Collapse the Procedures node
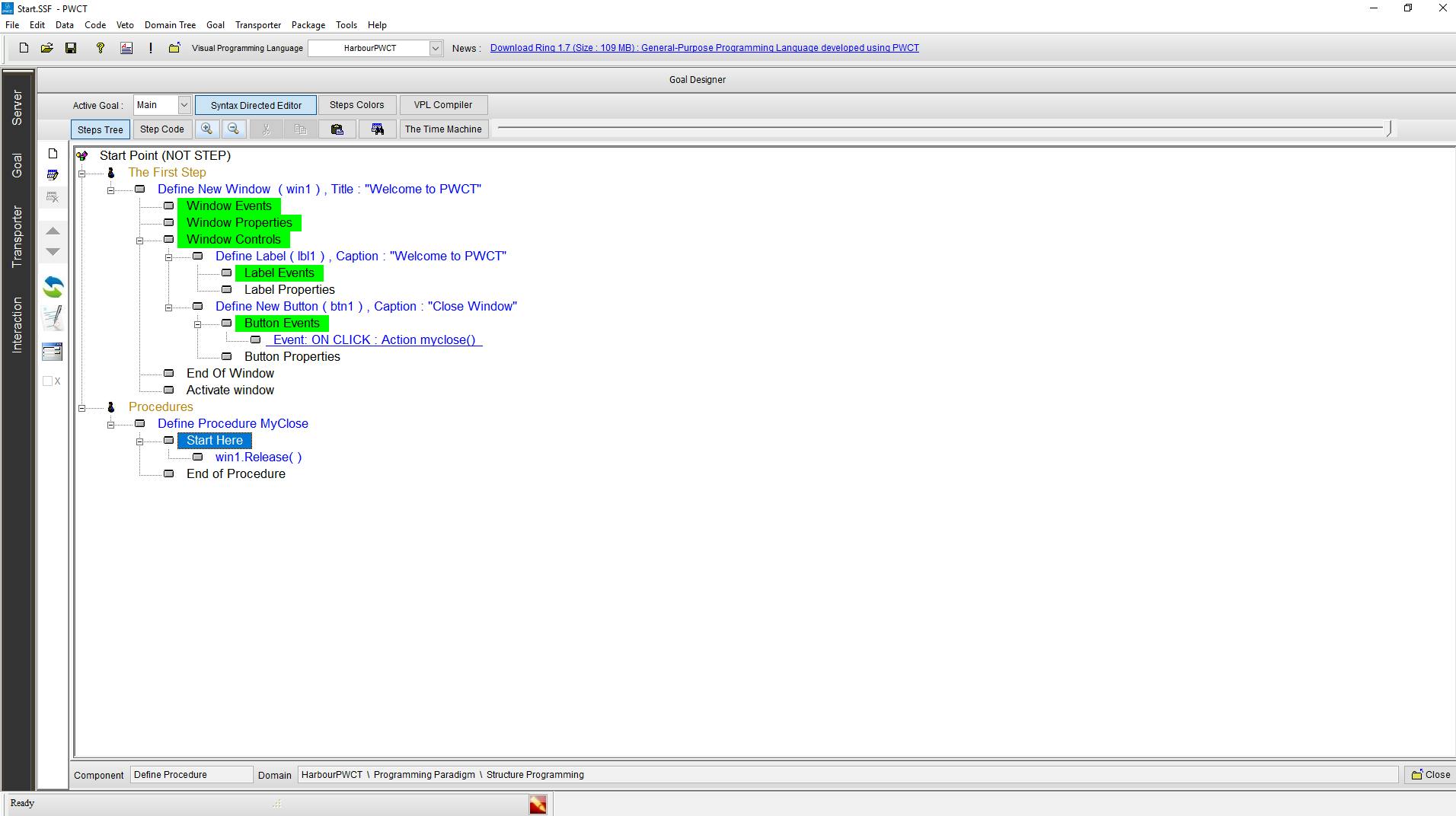This screenshot has width=1456, height=816. pyautogui.click(x=82, y=408)
